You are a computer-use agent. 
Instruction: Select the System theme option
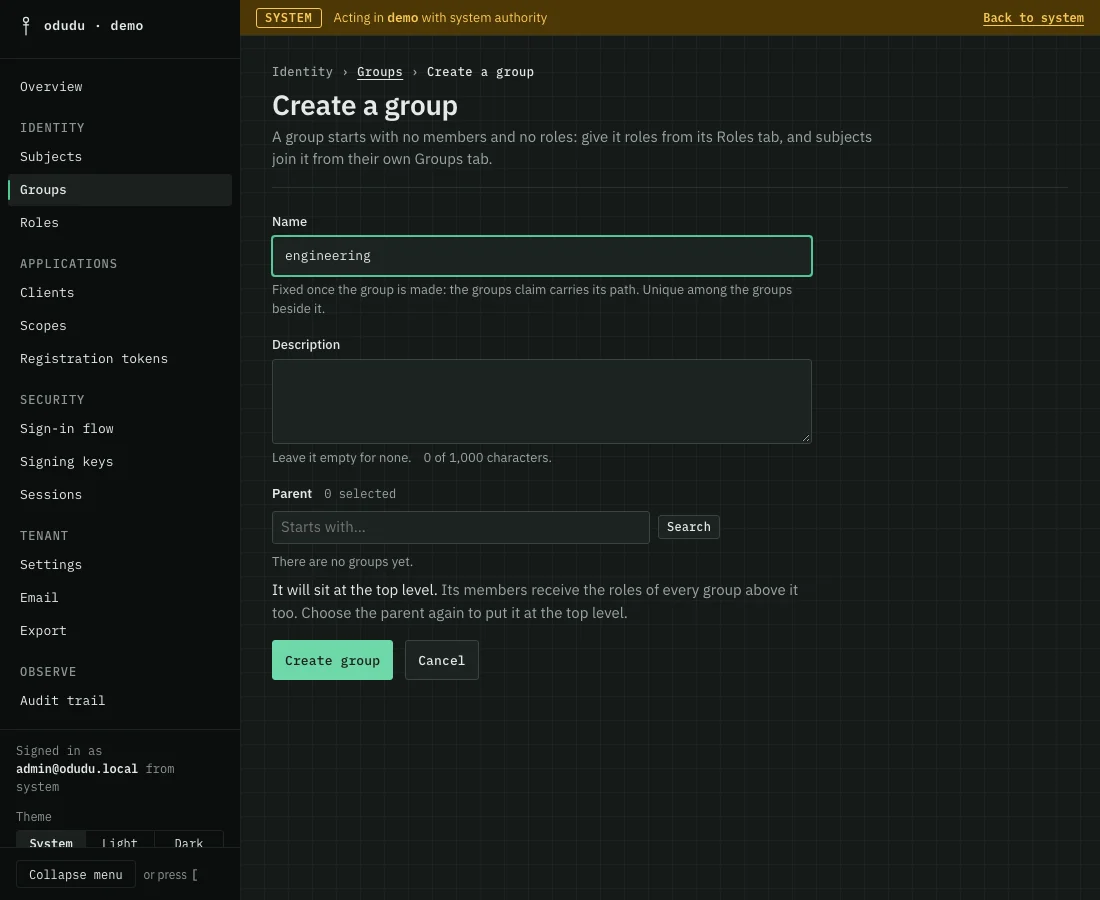pyautogui.click(x=51, y=840)
